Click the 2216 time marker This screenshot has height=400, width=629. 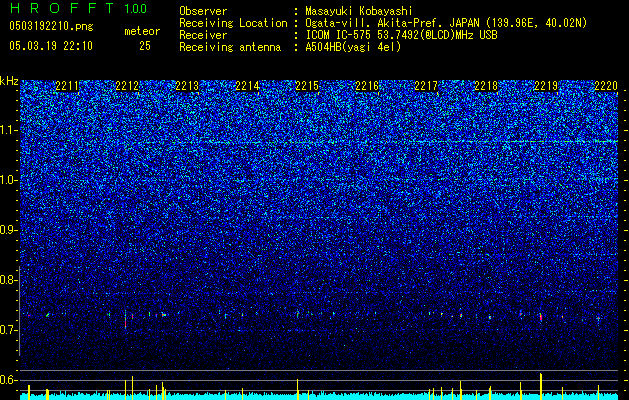point(367,86)
